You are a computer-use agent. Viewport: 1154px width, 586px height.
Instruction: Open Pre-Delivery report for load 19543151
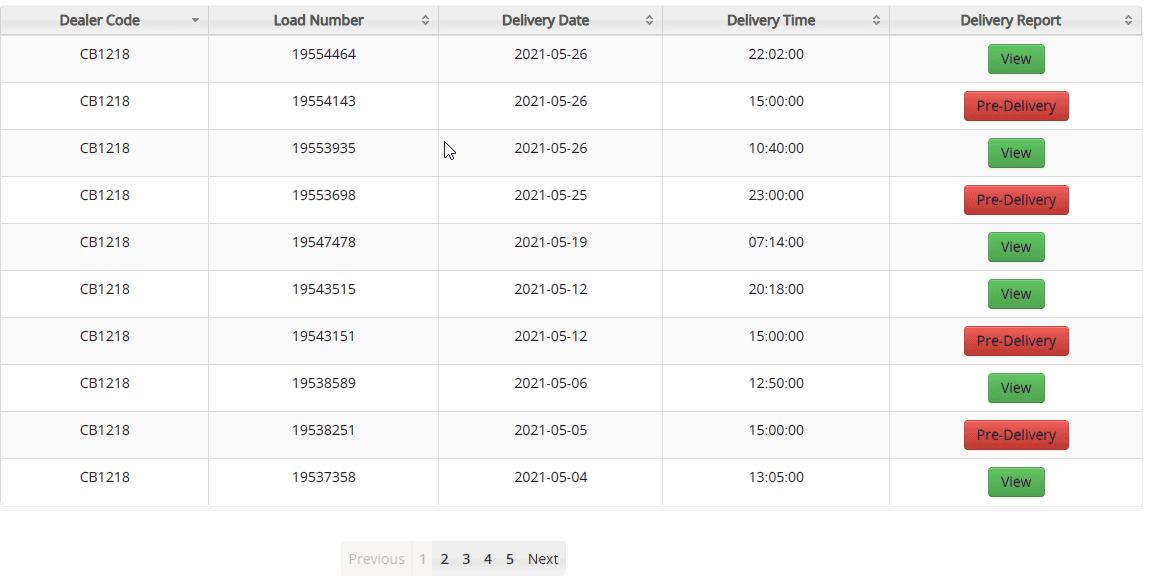1016,341
